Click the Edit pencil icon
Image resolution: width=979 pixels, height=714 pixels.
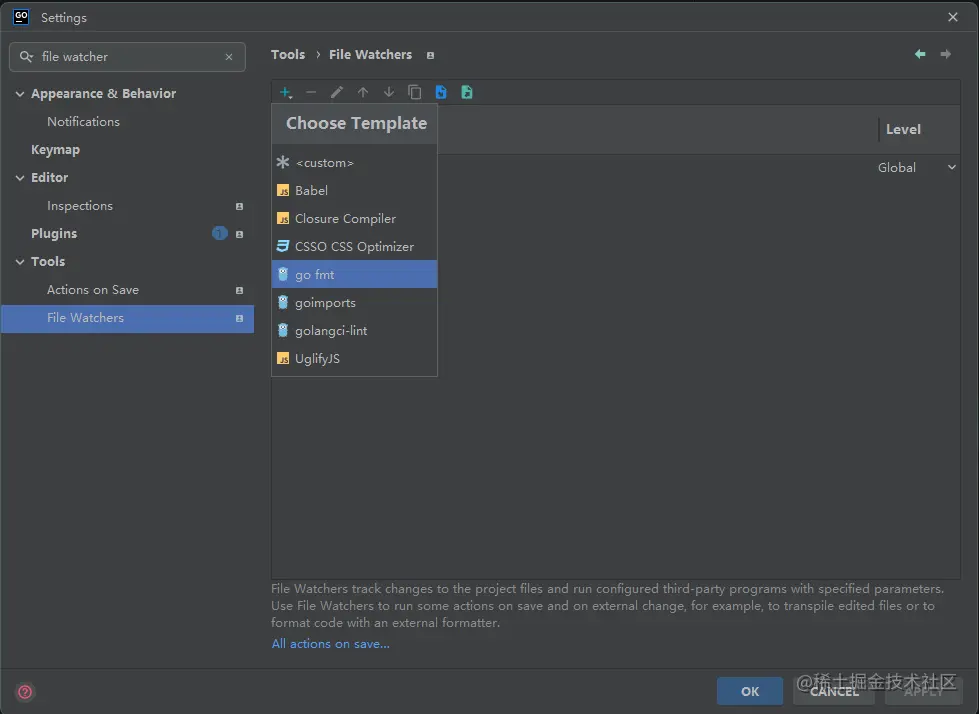(x=337, y=92)
